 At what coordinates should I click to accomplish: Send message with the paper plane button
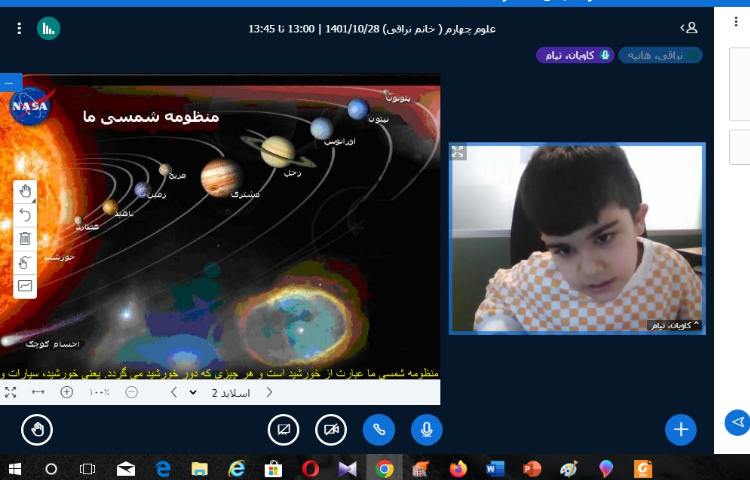pos(738,422)
